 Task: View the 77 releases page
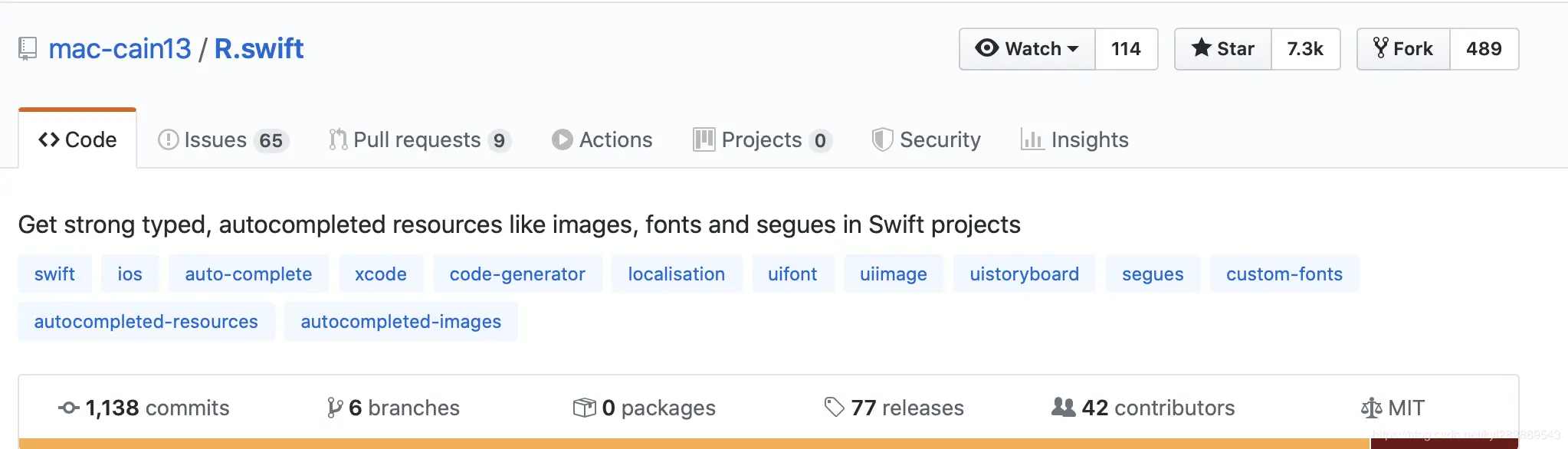(894, 408)
